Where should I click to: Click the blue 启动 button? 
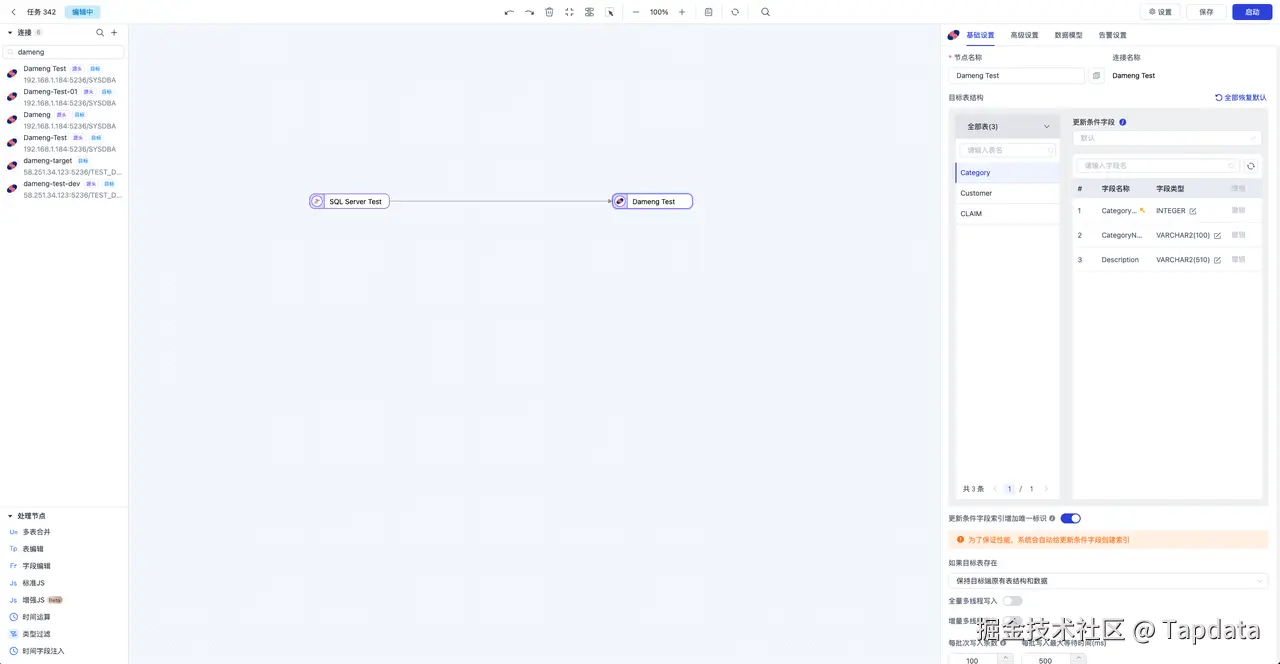click(x=1252, y=12)
